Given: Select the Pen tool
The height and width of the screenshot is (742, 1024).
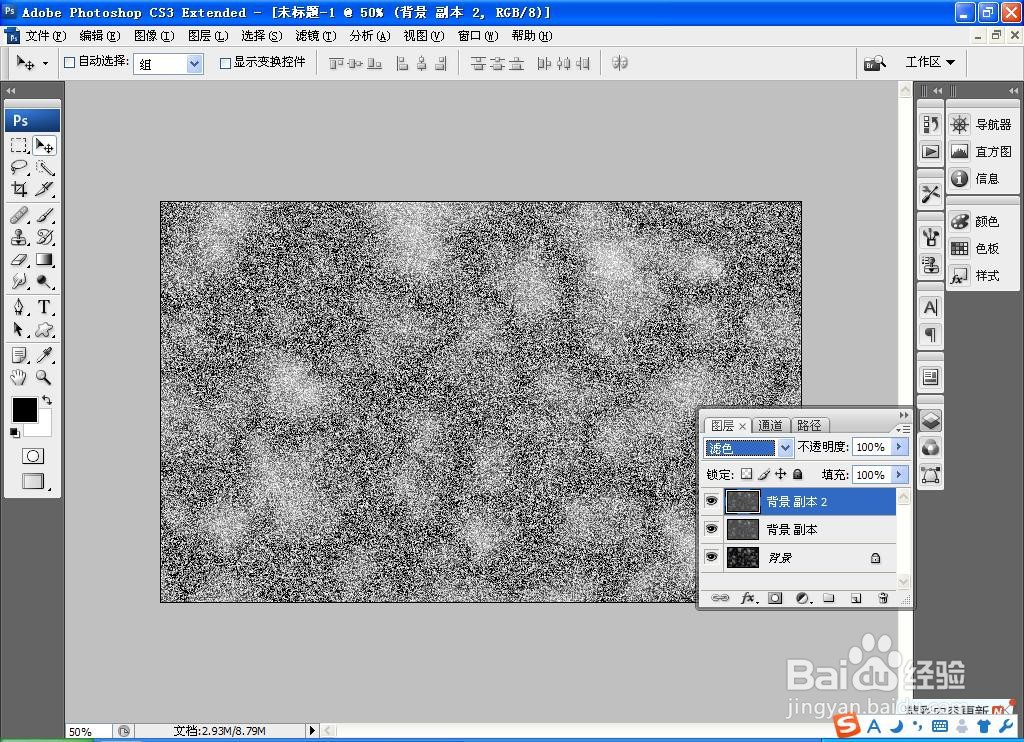Looking at the screenshot, I should coord(20,306).
